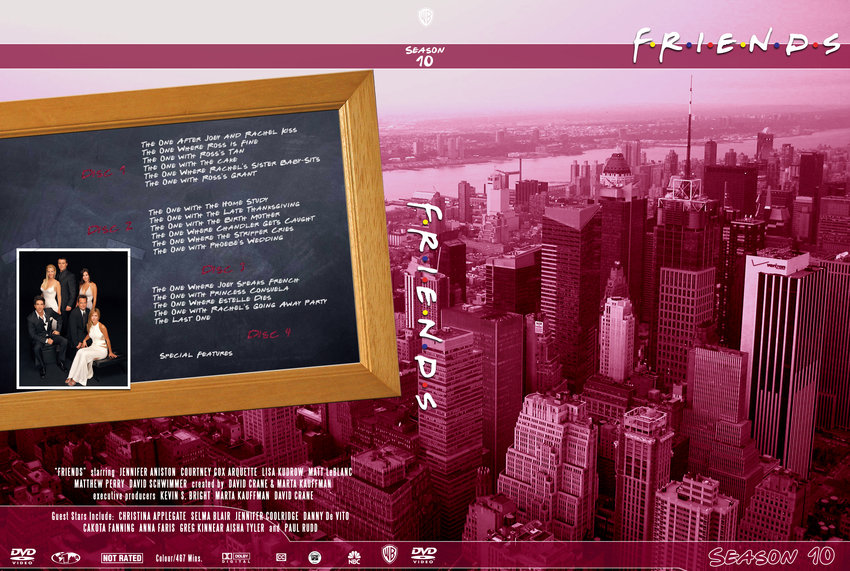850x571 pixels.
Task: Click the red Disc 3 heading
Action: [224, 268]
